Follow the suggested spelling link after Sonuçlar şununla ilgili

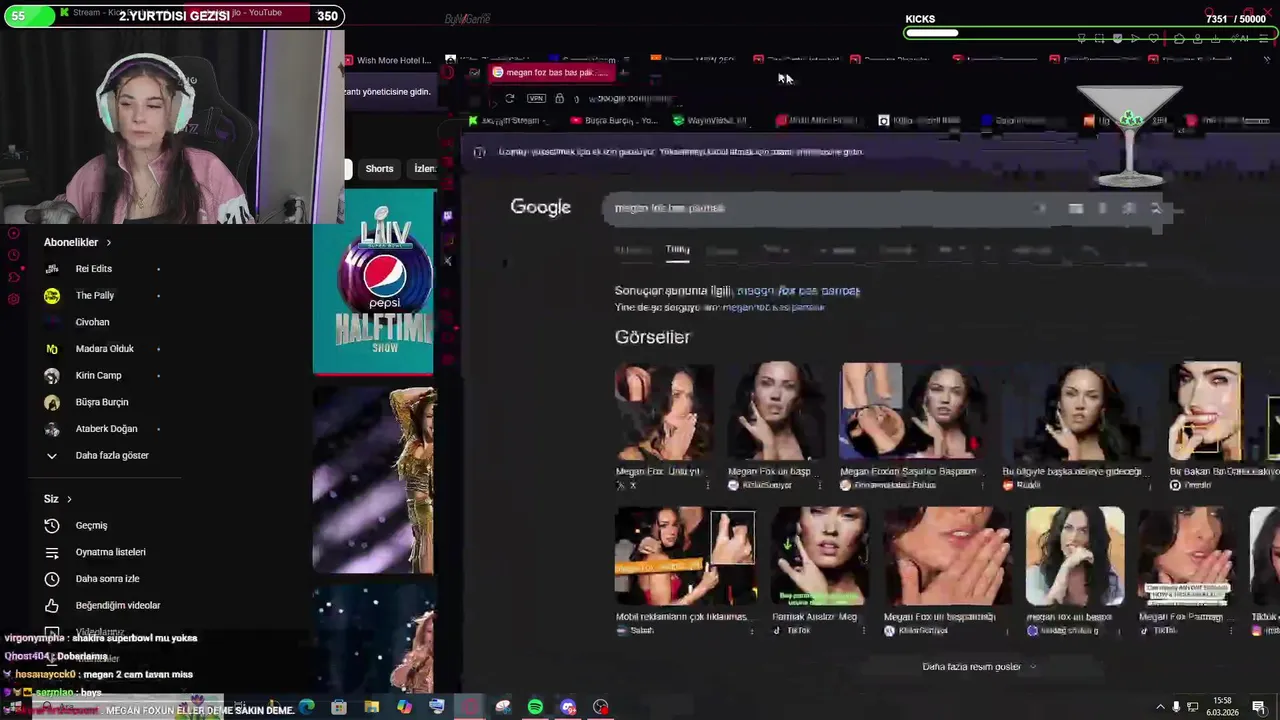[x=798, y=291]
